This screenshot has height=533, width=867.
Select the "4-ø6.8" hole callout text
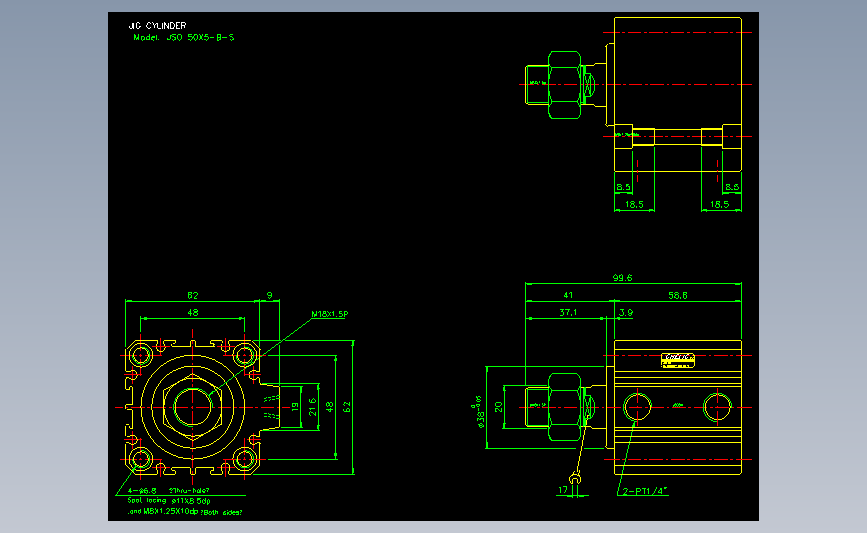pyautogui.click(x=142, y=490)
